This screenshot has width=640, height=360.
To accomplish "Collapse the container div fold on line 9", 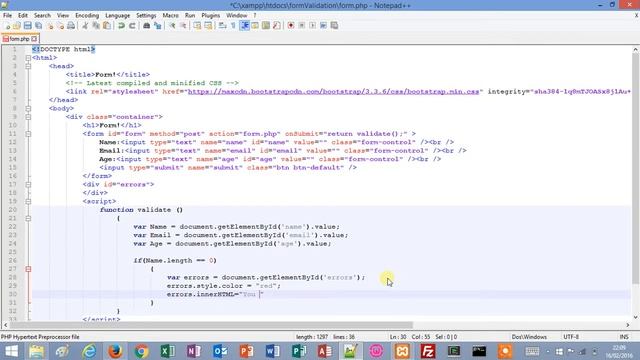I will pyautogui.click(x=28, y=117).
